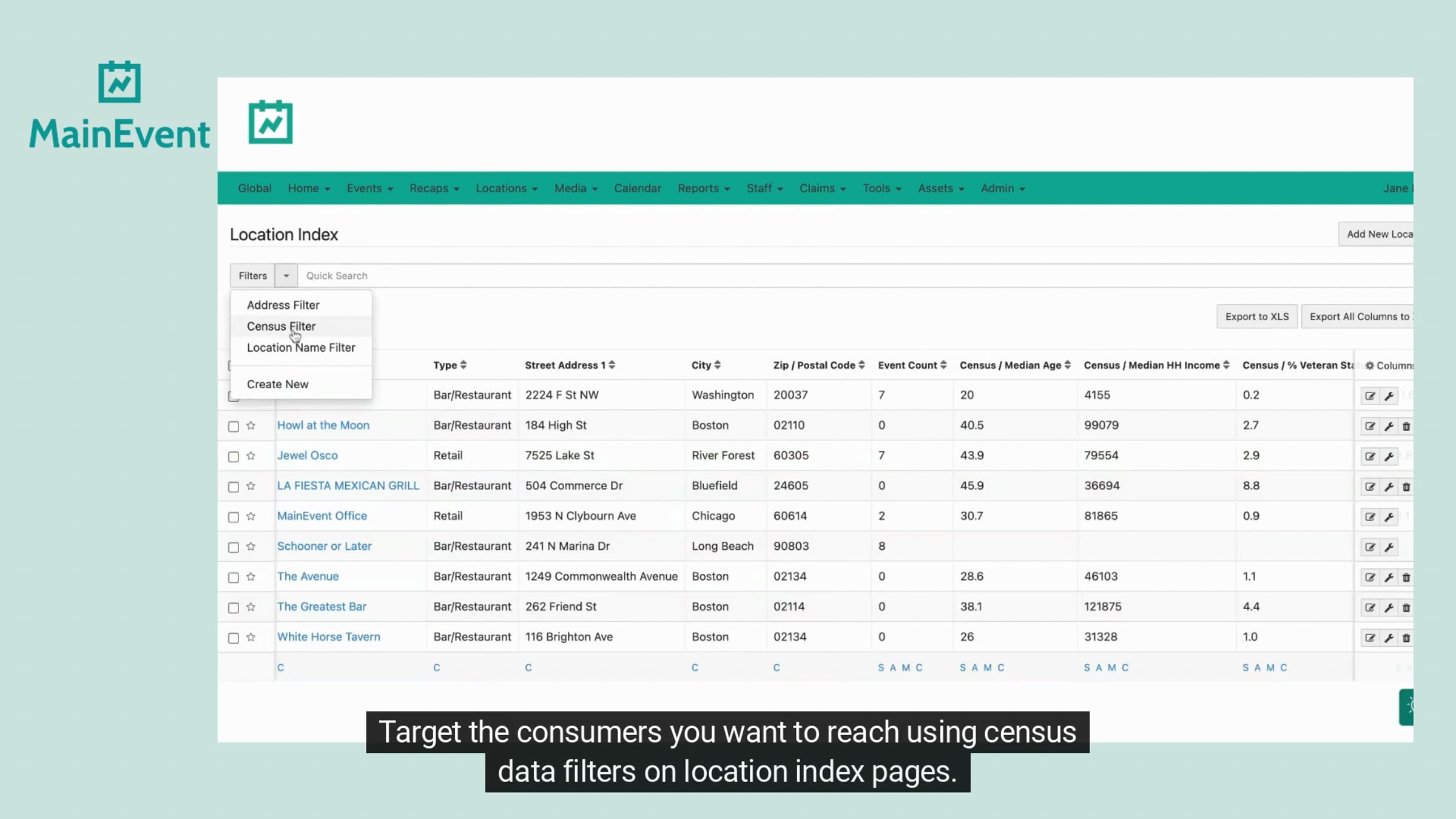Select Schooner or Later via its checkbox
Screen dimensions: 1456x819
(x=234, y=548)
